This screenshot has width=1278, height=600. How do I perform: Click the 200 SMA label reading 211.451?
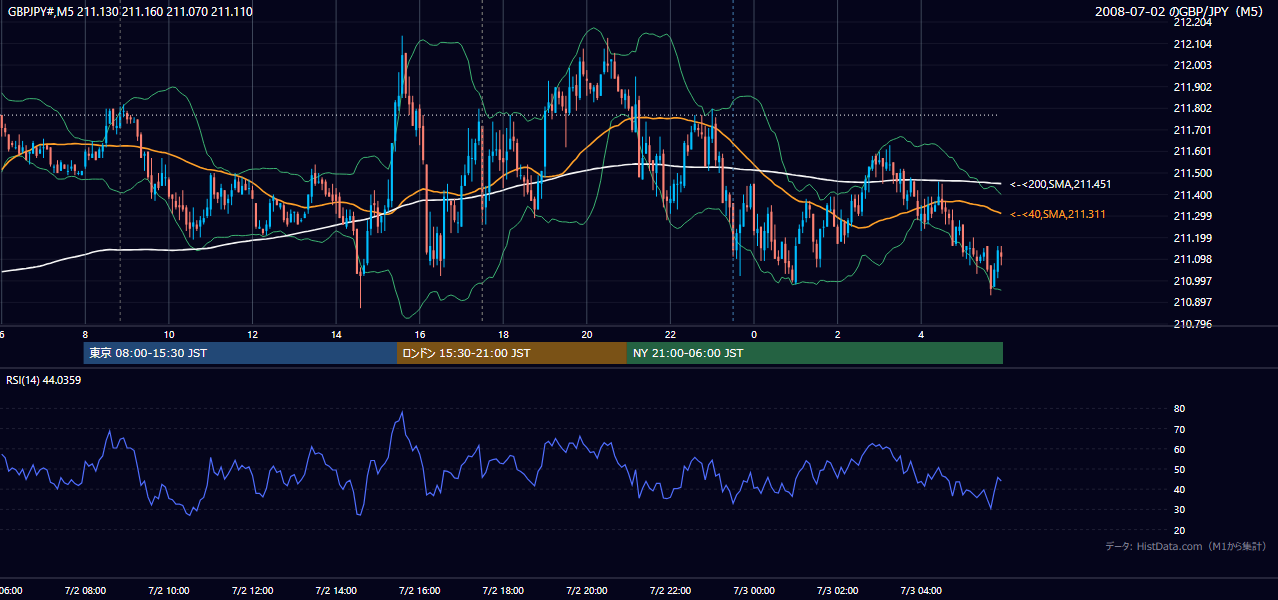click(x=1060, y=184)
